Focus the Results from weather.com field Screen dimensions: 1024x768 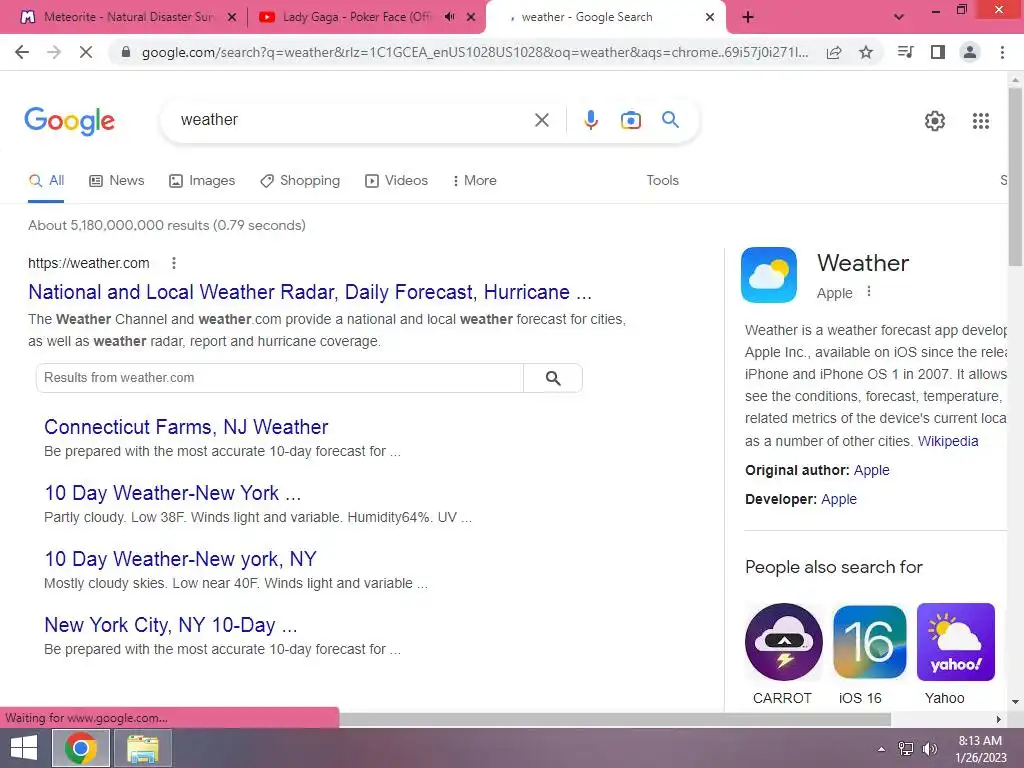pos(280,378)
